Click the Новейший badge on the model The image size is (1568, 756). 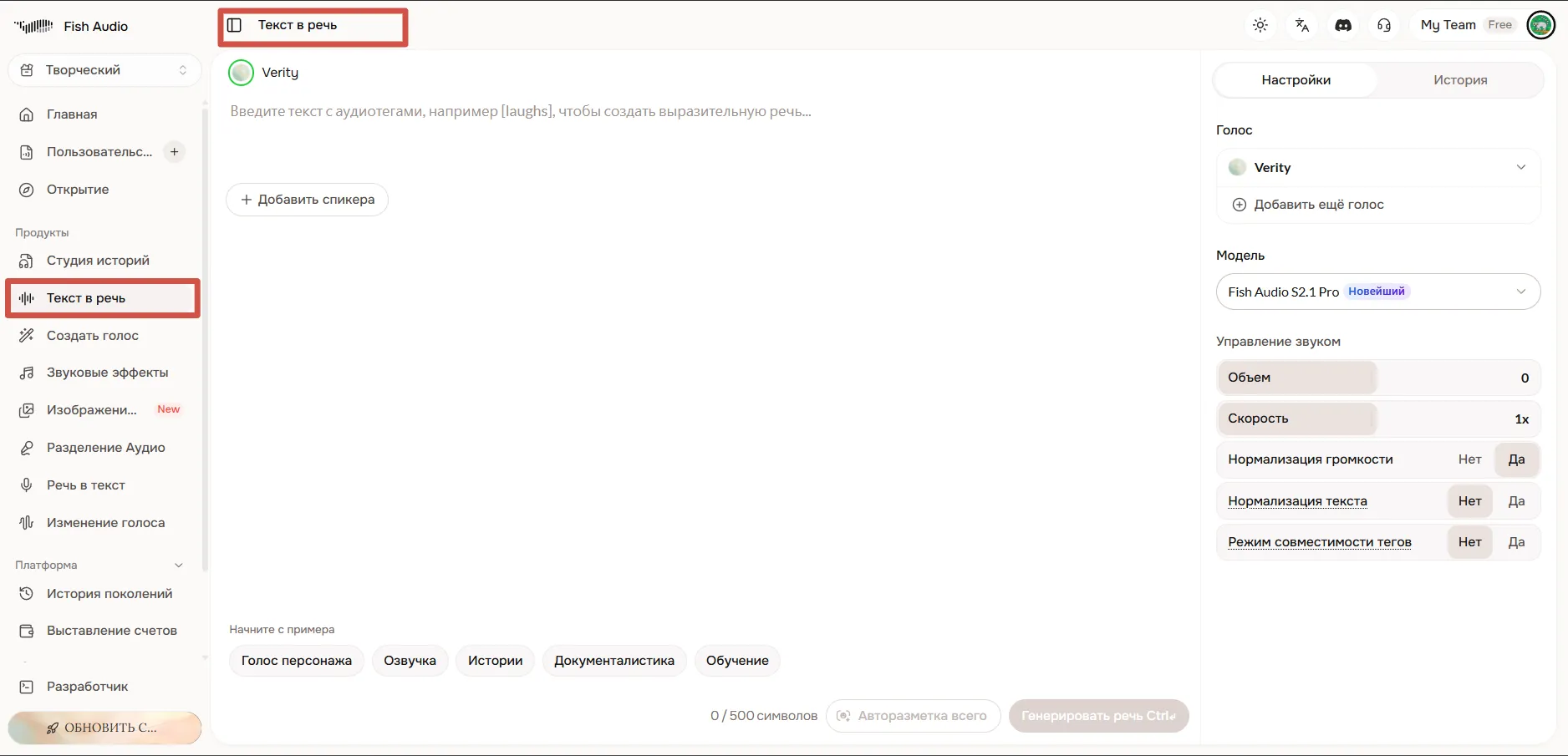click(1377, 292)
